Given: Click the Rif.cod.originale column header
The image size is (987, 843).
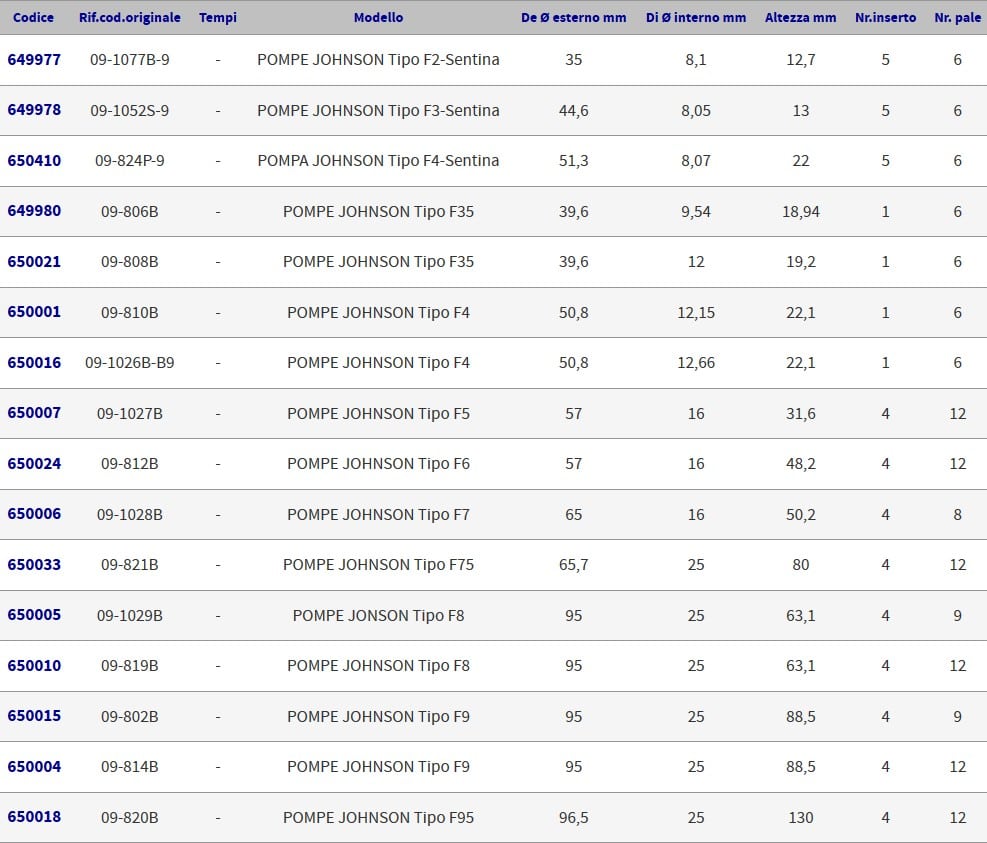Looking at the screenshot, I should tap(130, 18).
